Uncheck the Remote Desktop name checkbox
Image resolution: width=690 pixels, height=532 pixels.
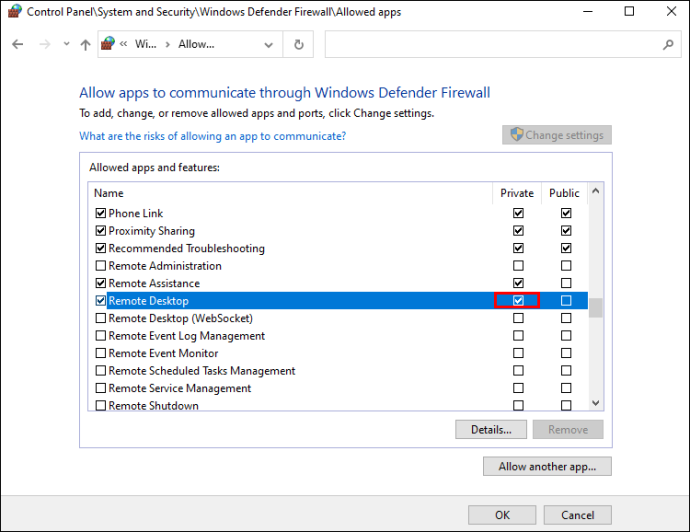coord(101,301)
